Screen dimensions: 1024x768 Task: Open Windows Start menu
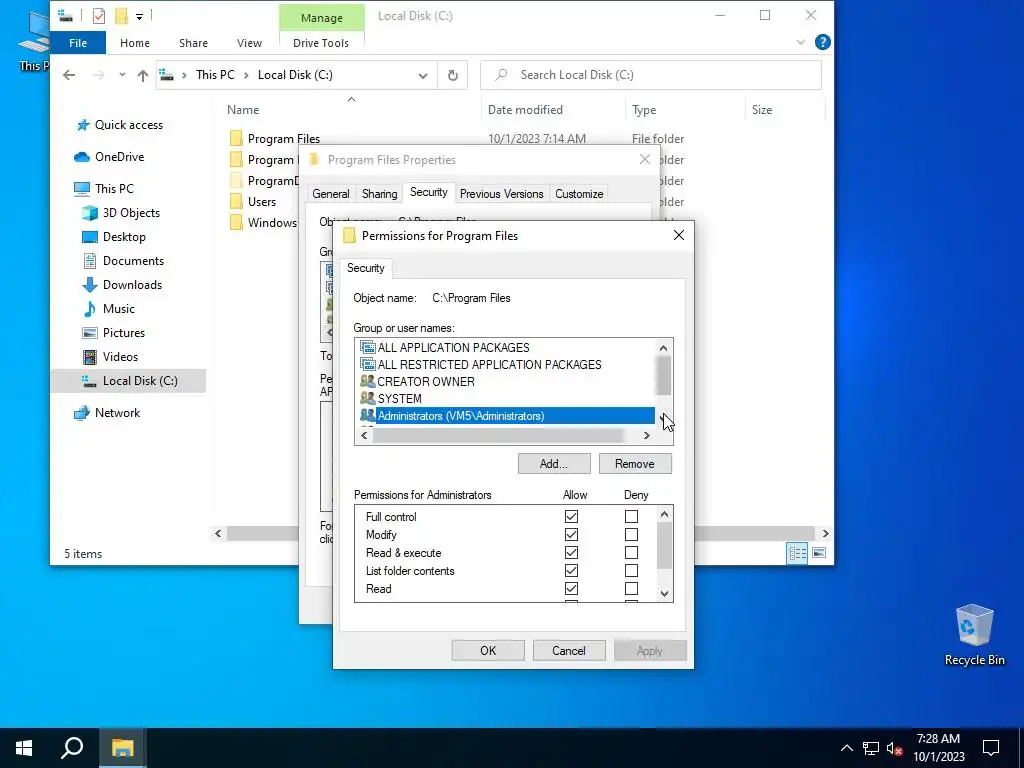pos(24,748)
